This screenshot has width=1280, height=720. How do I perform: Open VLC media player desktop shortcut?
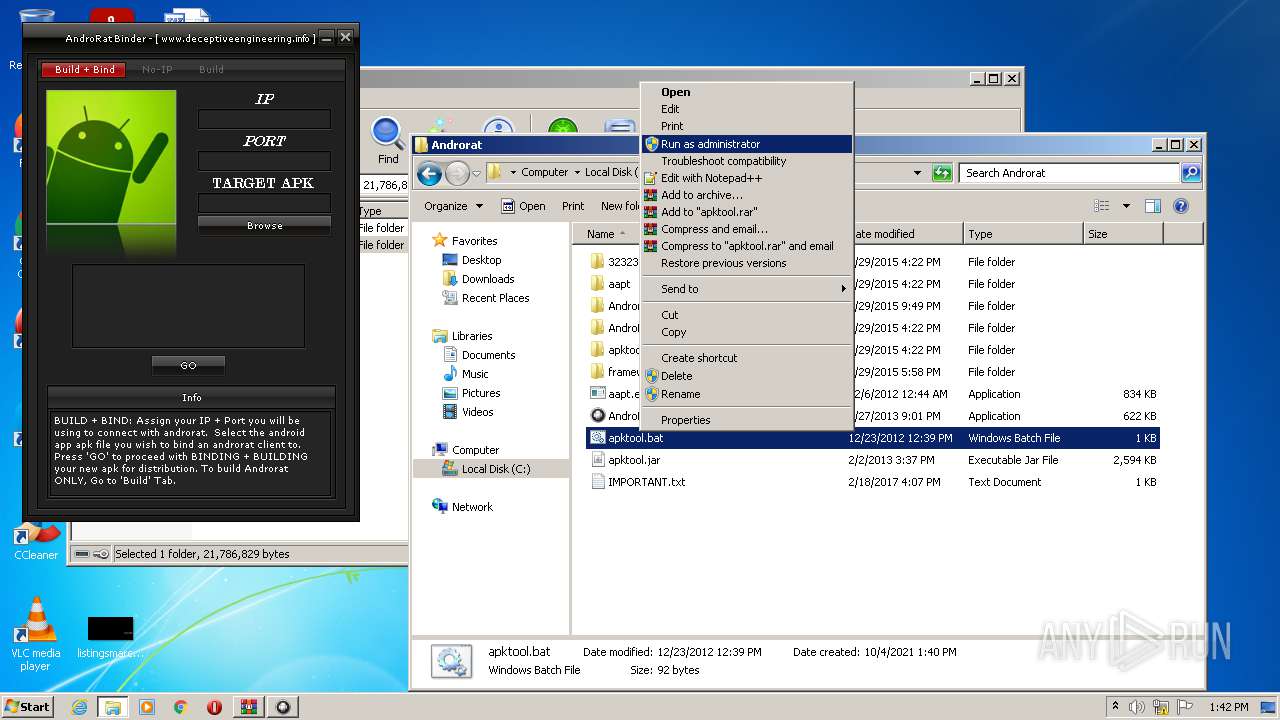pos(36,634)
